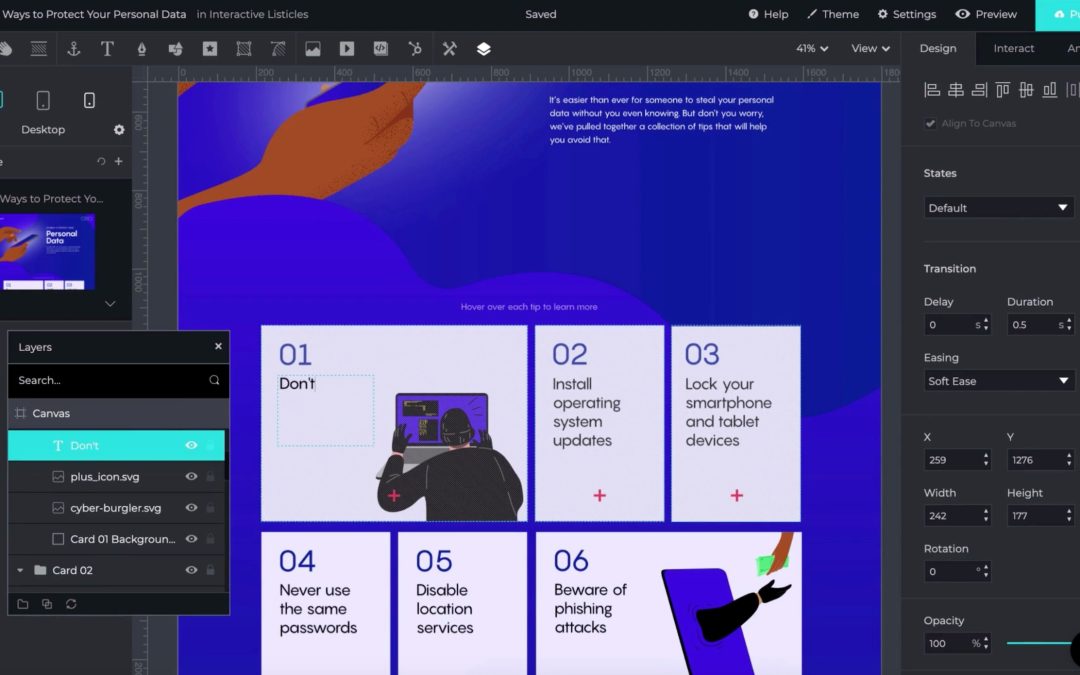Insert embed code with the code tool
1080x675 pixels.
(x=381, y=49)
